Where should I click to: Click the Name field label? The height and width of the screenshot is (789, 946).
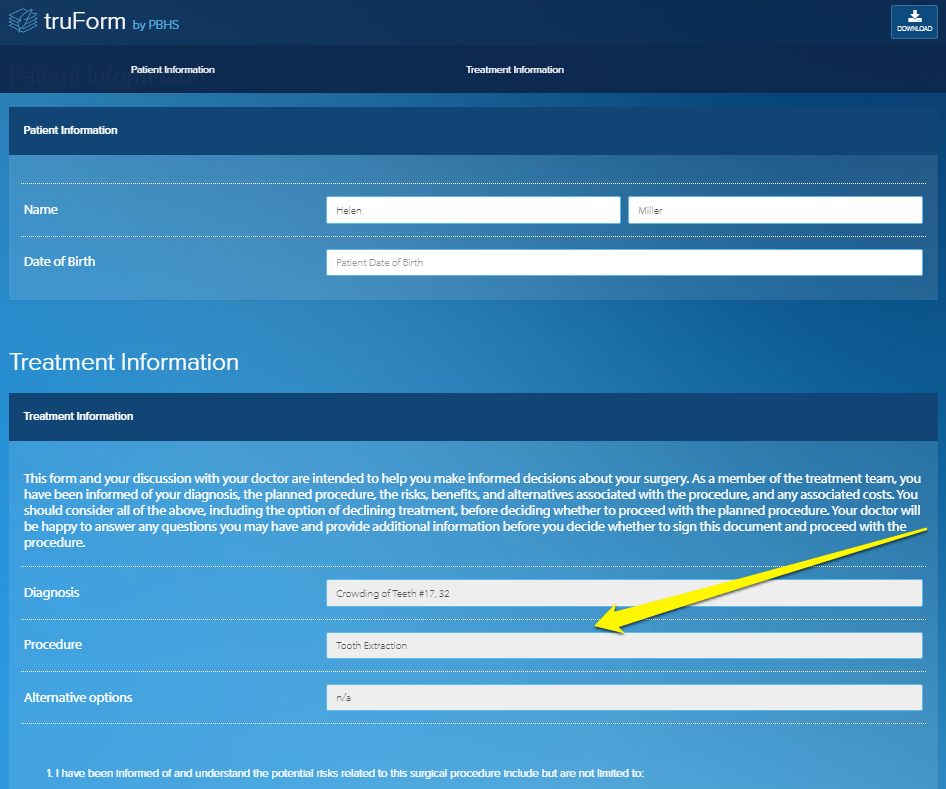(x=41, y=210)
